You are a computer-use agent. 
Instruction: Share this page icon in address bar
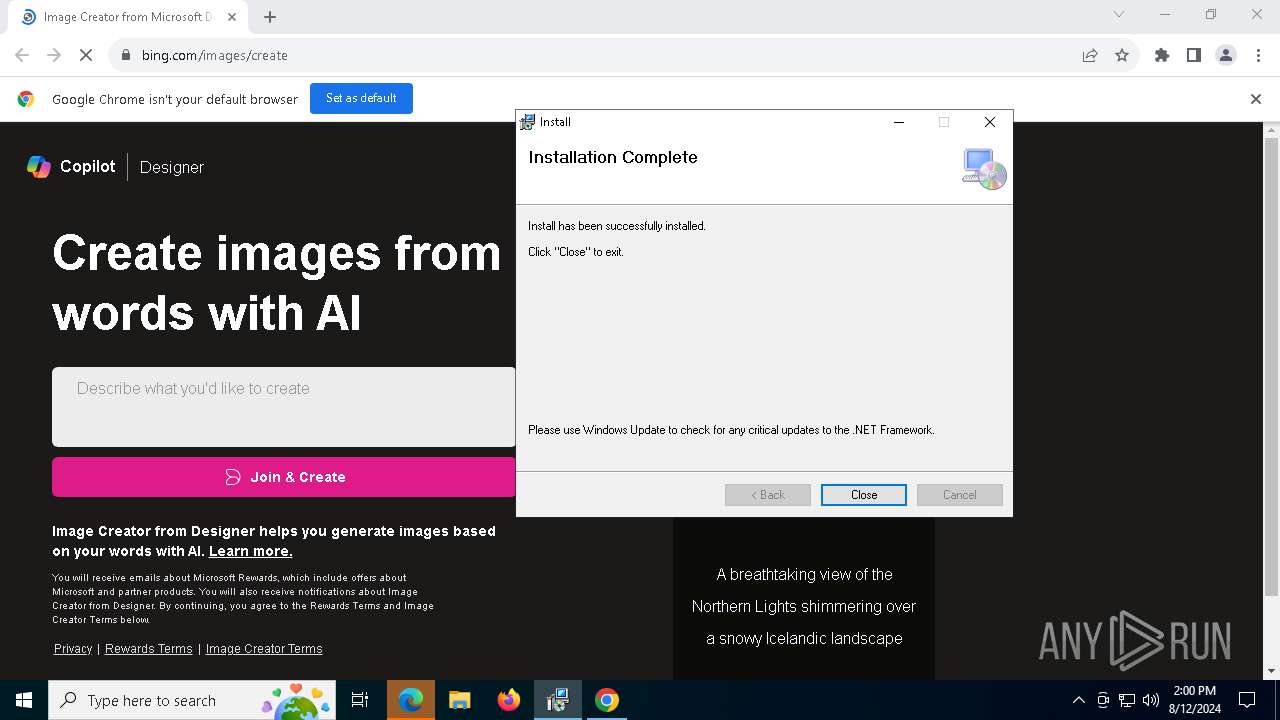tap(1090, 55)
